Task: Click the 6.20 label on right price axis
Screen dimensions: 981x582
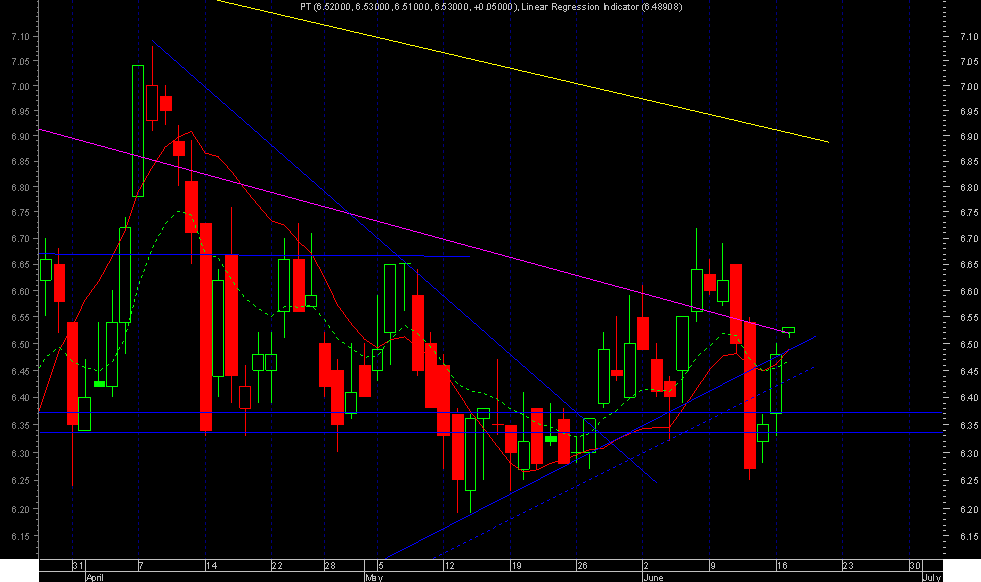Action: 969,509
